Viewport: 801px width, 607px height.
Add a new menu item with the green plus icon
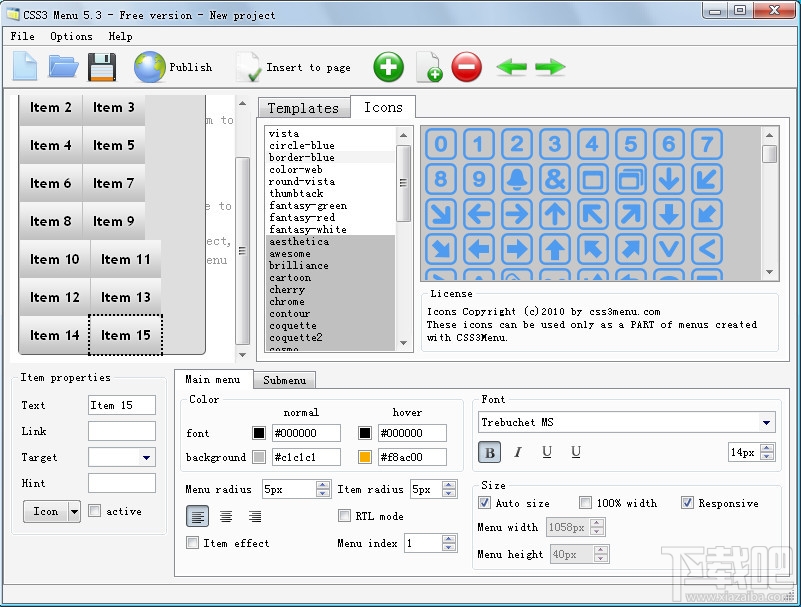pos(388,68)
